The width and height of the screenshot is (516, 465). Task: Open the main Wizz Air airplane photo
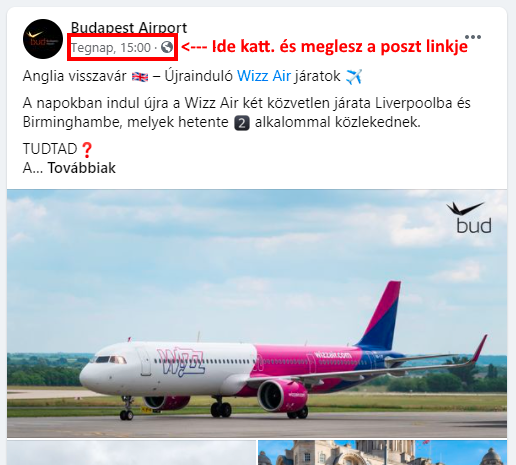tap(257, 313)
